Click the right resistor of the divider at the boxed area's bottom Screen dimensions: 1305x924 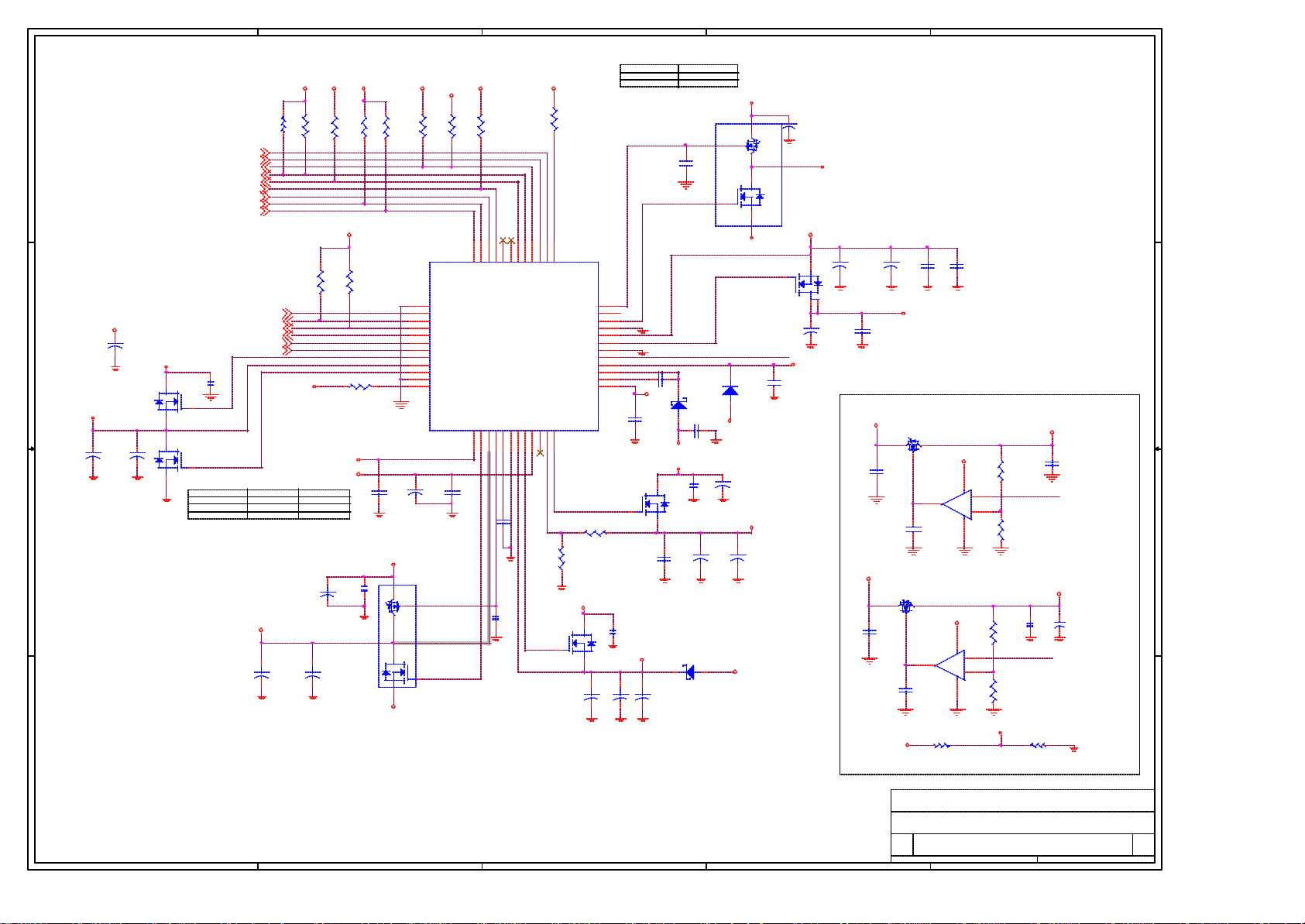(1038, 745)
